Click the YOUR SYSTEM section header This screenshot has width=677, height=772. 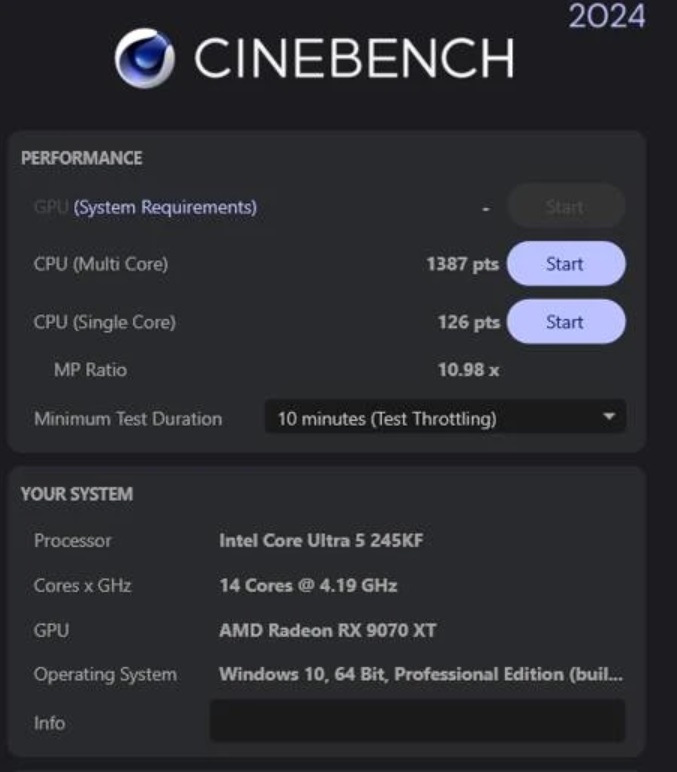(x=77, y=494)
